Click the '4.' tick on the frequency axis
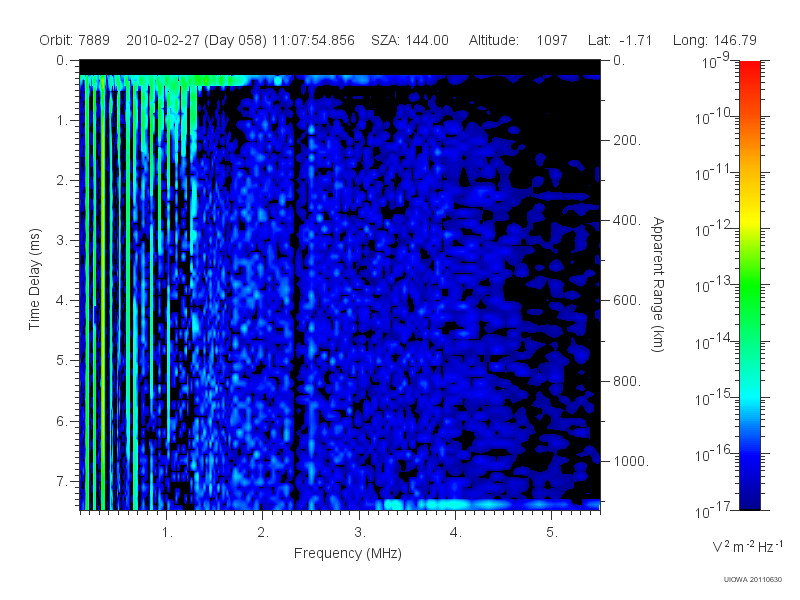This screenshot has width=800, height=600. click(x=456, y=533)
